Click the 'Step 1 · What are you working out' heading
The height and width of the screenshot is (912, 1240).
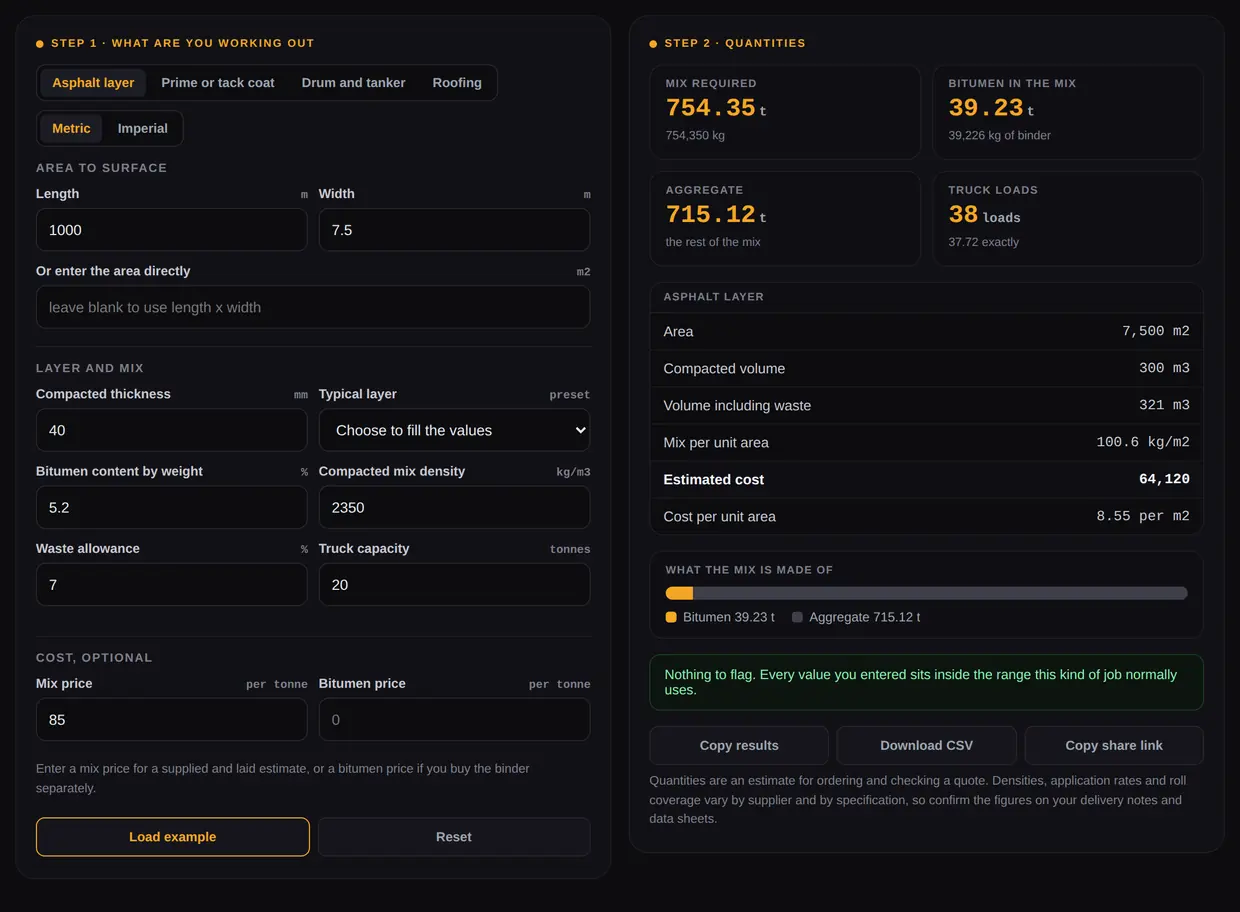pyautogui.click(x=183, y=43)
